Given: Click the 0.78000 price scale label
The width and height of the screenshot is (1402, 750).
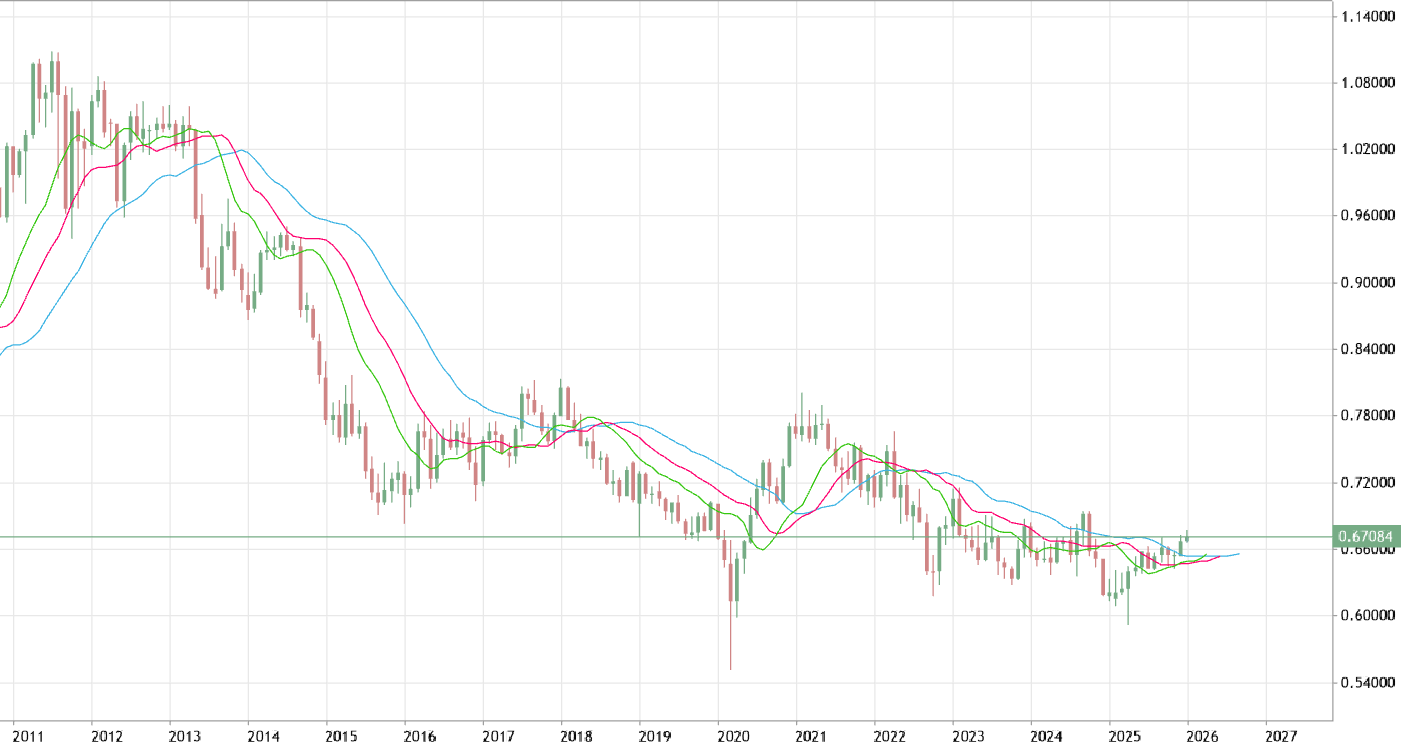Looking at the screenshot, I should tap(1366, 416).
